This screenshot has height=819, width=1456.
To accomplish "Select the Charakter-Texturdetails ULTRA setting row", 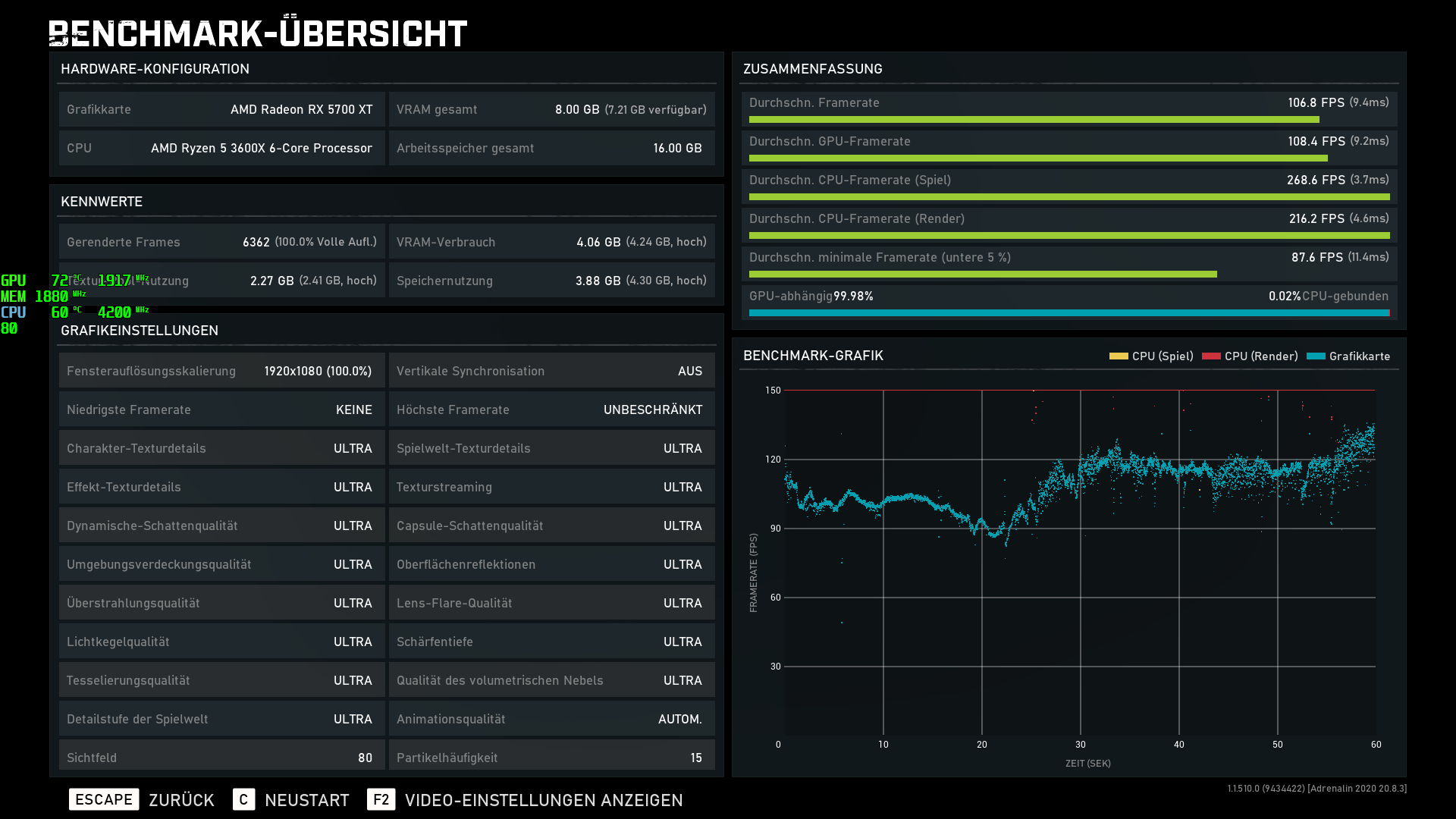I will (x=221, y=448).
